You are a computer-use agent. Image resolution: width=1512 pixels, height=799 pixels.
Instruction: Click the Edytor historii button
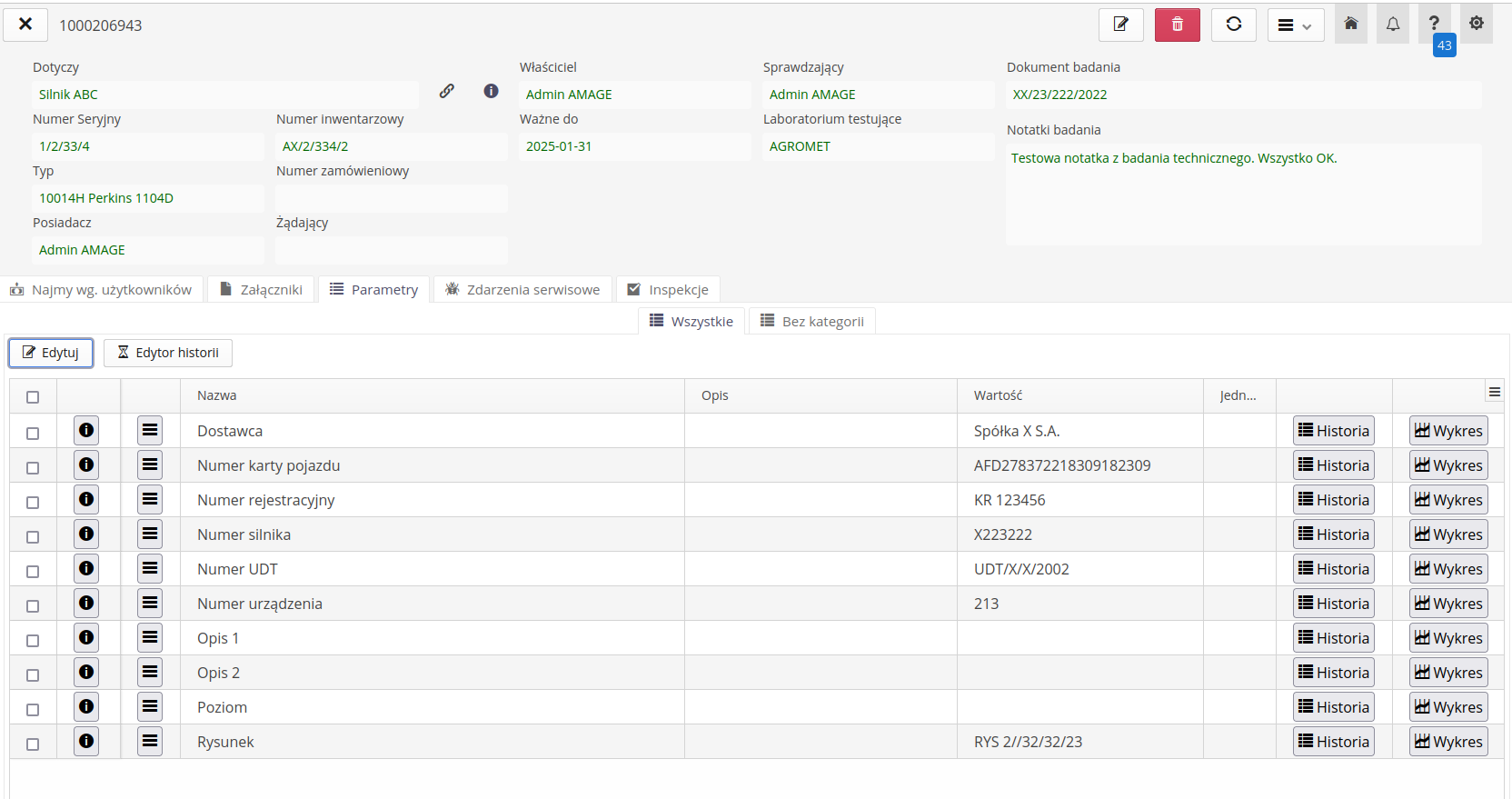coord(168,353)
